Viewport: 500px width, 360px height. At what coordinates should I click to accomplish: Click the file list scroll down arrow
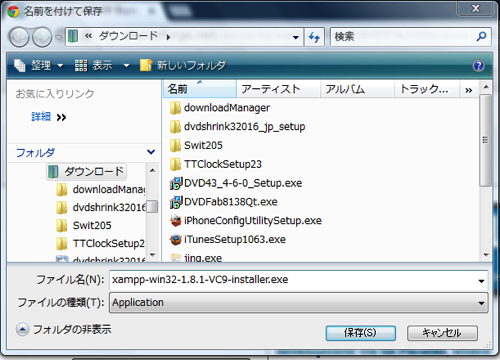click(x=486, y=255)
